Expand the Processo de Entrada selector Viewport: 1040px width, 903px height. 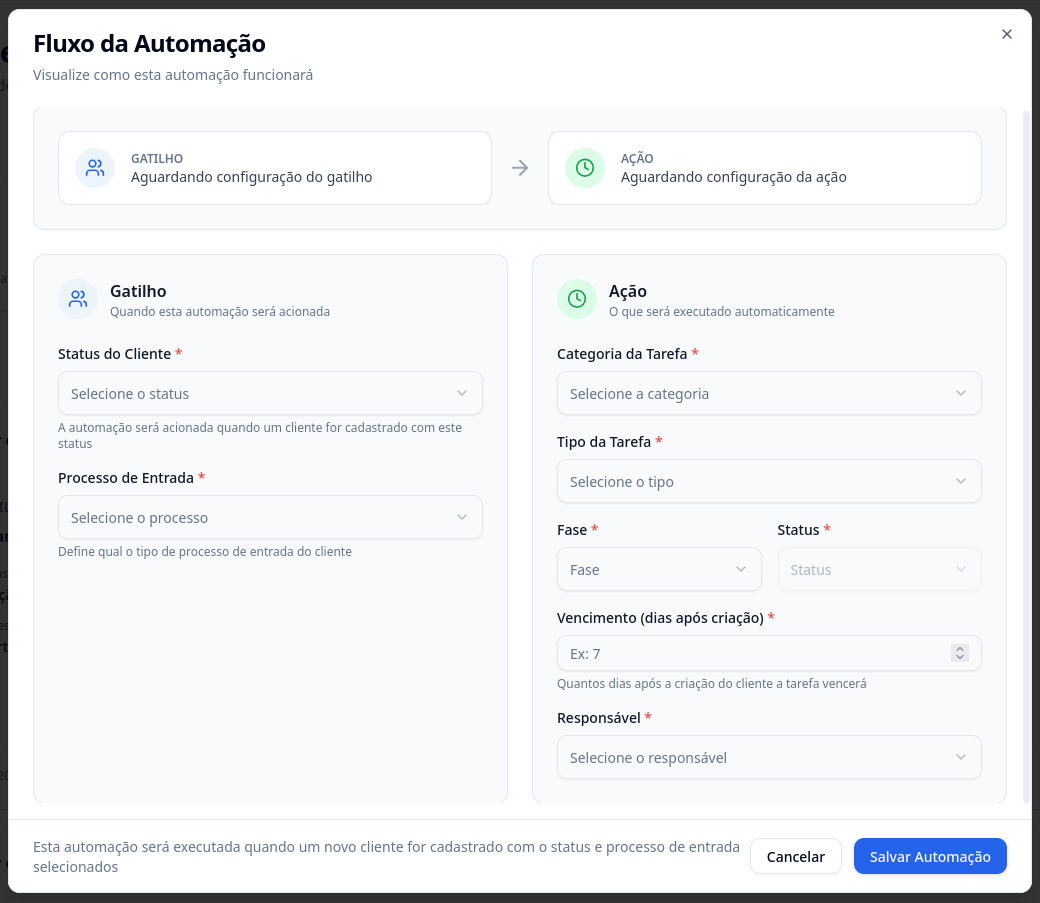(x=270, y=518)
